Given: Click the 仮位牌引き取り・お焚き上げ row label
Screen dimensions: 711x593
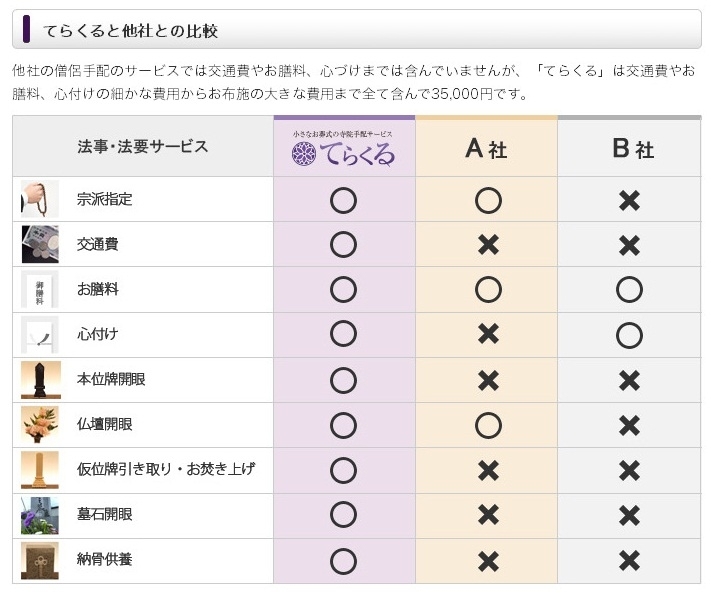Looking at the screenshot, I should pyautogui.click(x=166, y=469).
